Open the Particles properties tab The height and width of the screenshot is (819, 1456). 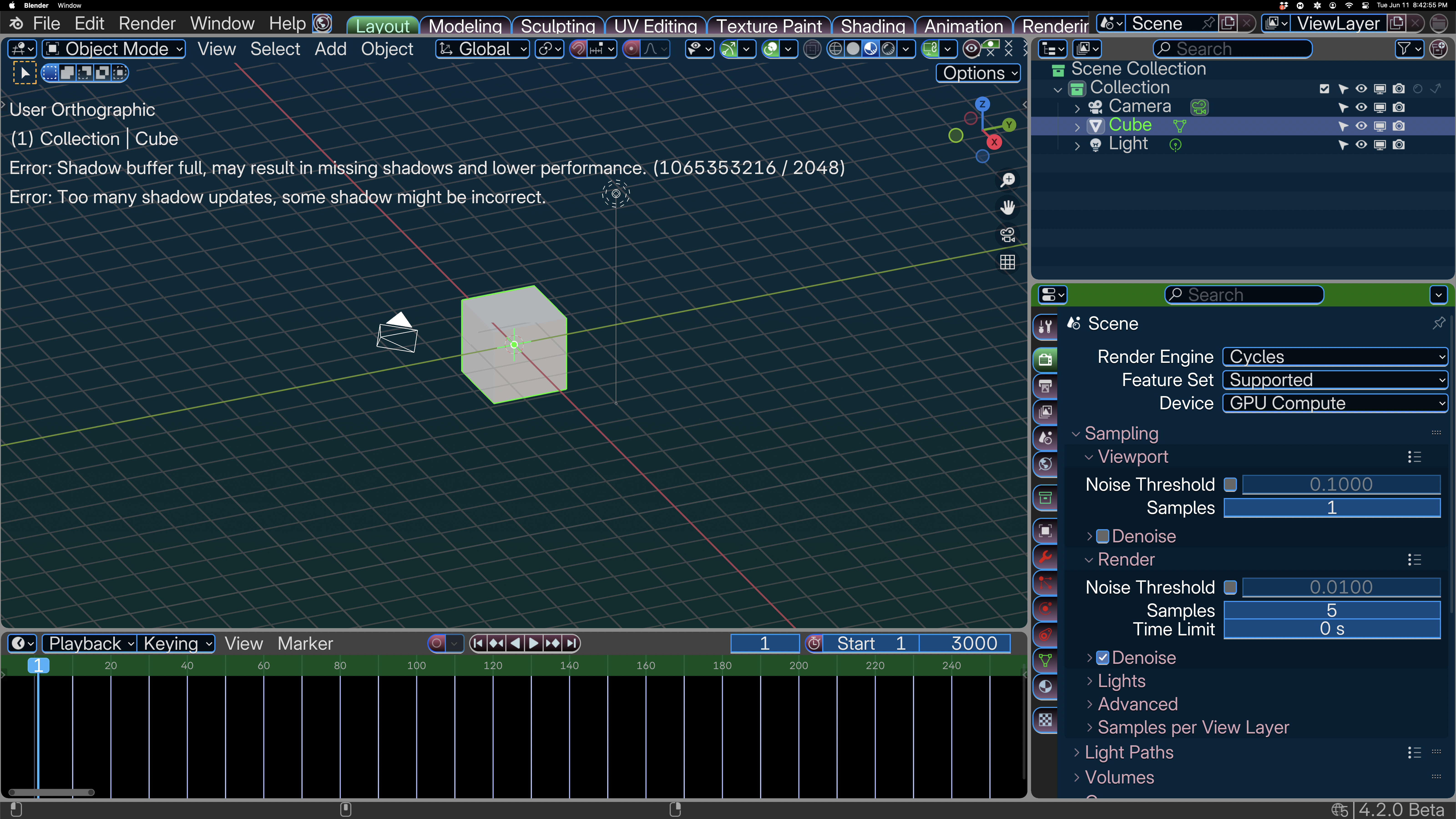coord(1045,583)
